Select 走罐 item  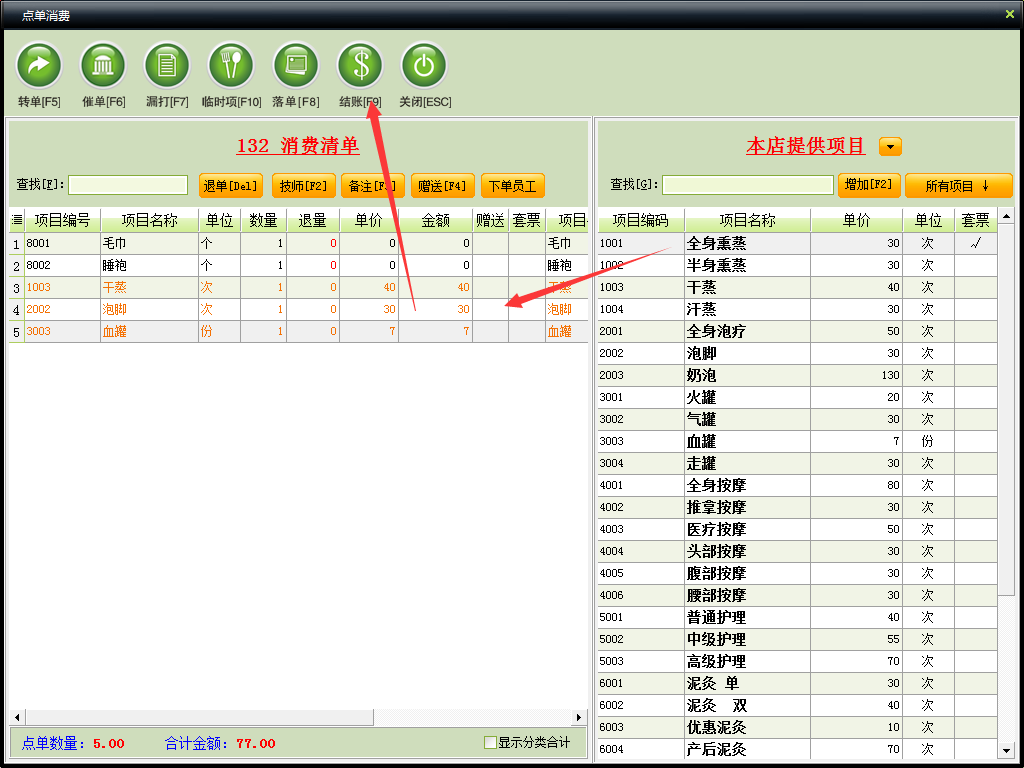coord(797,463)
